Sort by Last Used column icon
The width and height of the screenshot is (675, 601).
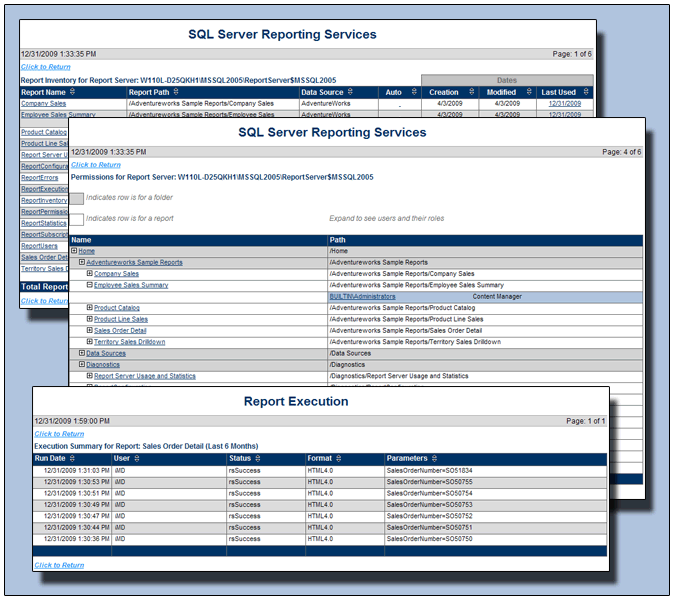coord(586,92)
